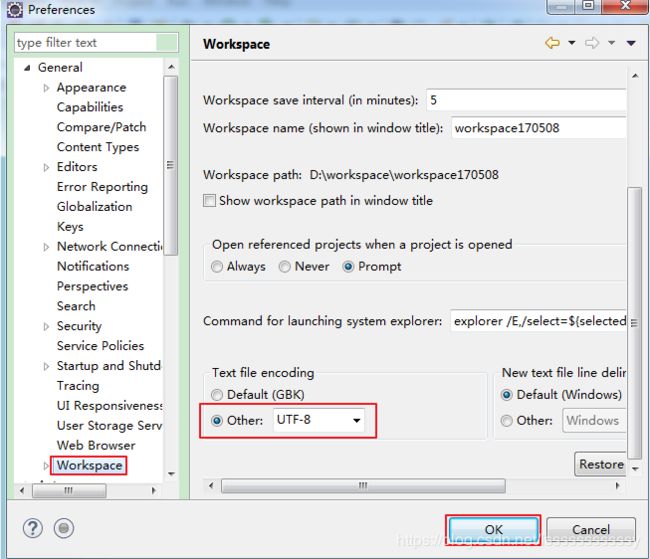Open the view menu triangle at top right
The height and width of the screenshot is (559, 650).
point(631,43)
